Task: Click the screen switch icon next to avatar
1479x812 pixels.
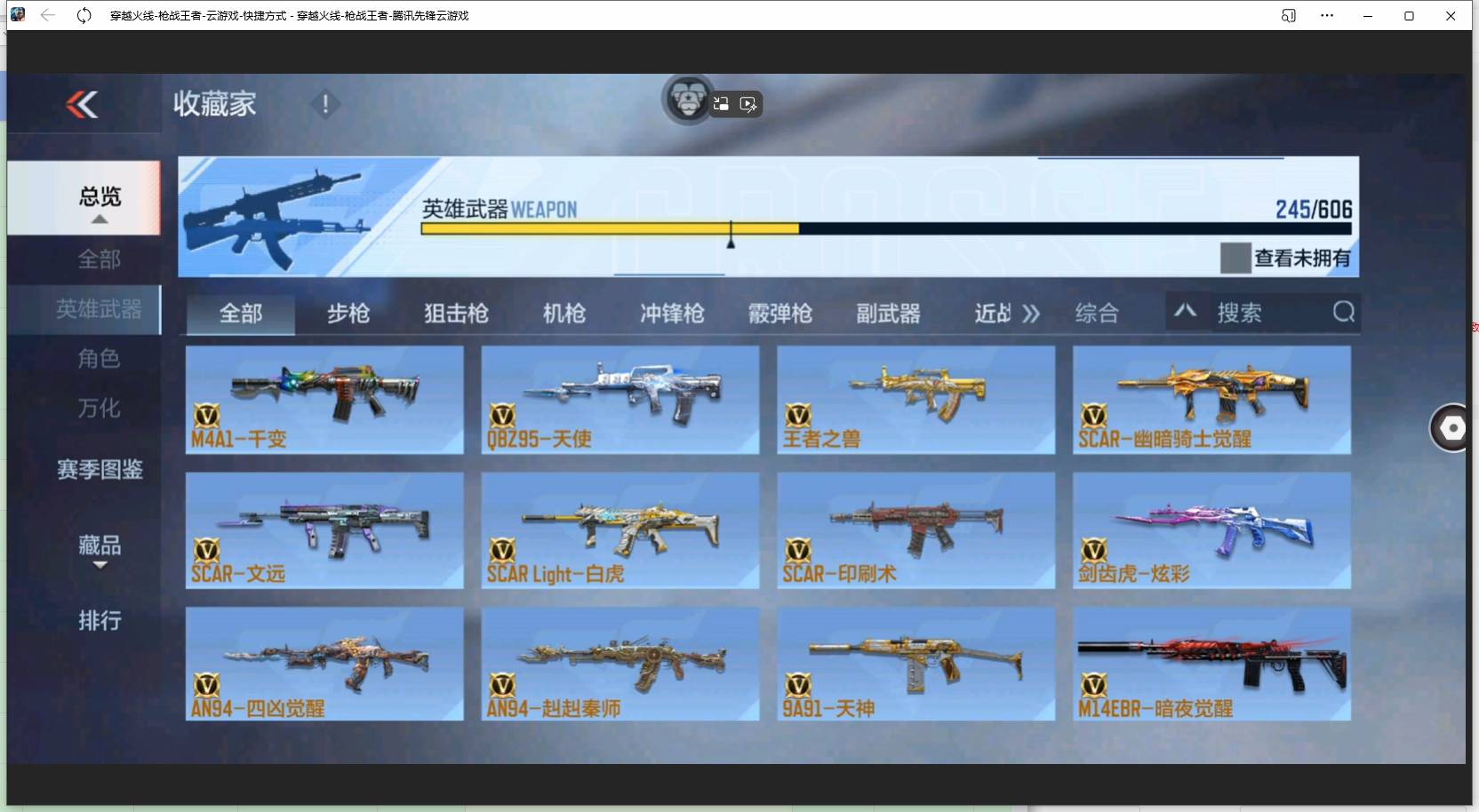Action: click(721, 104)
